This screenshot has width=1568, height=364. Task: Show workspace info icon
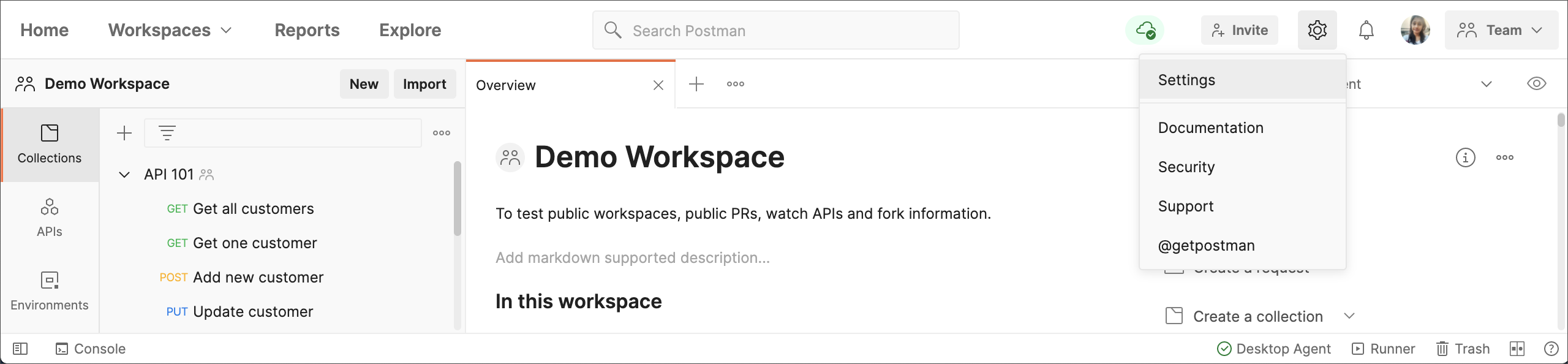tap(1466, 157)
